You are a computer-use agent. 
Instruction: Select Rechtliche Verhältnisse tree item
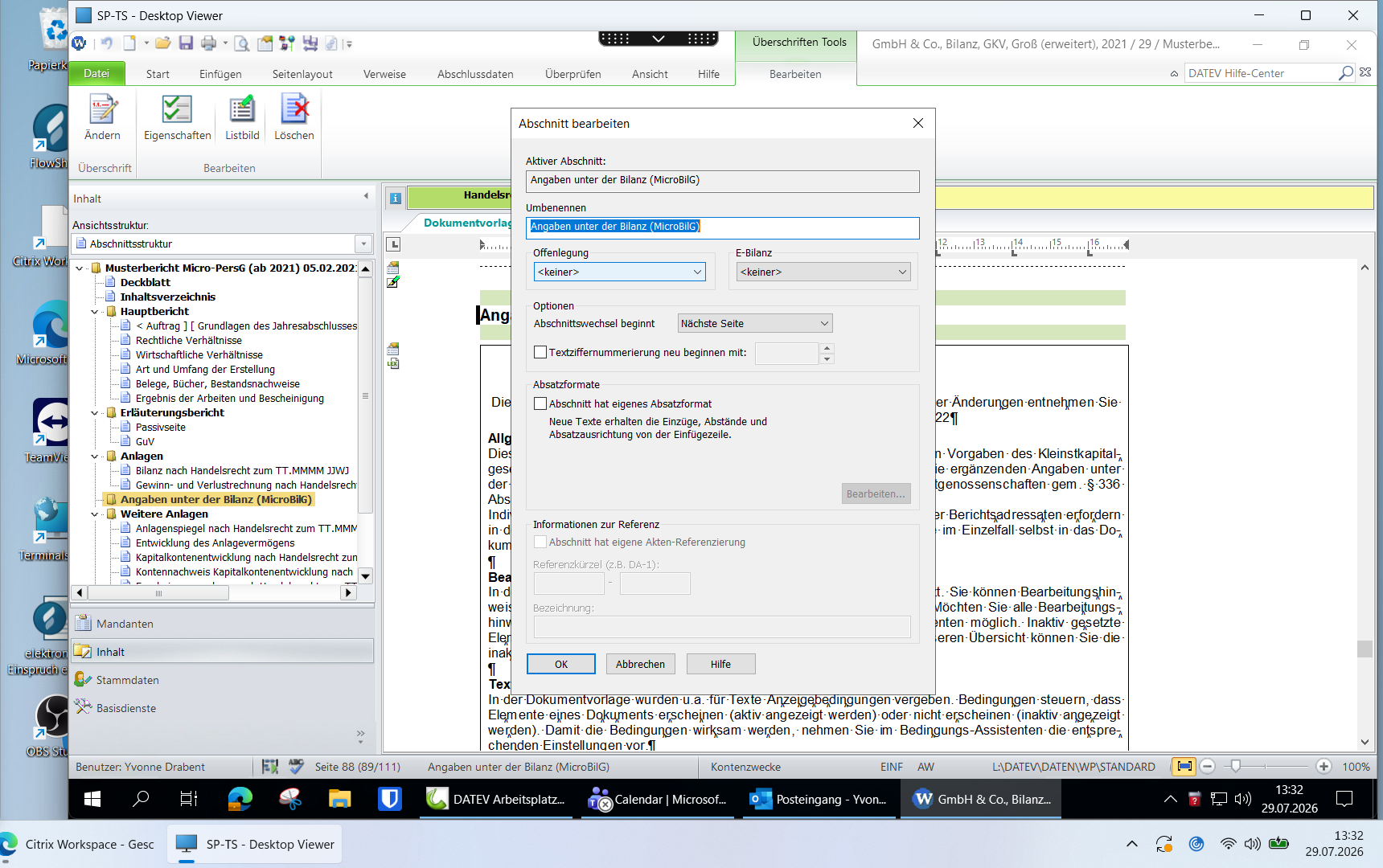tap(189, 340)
